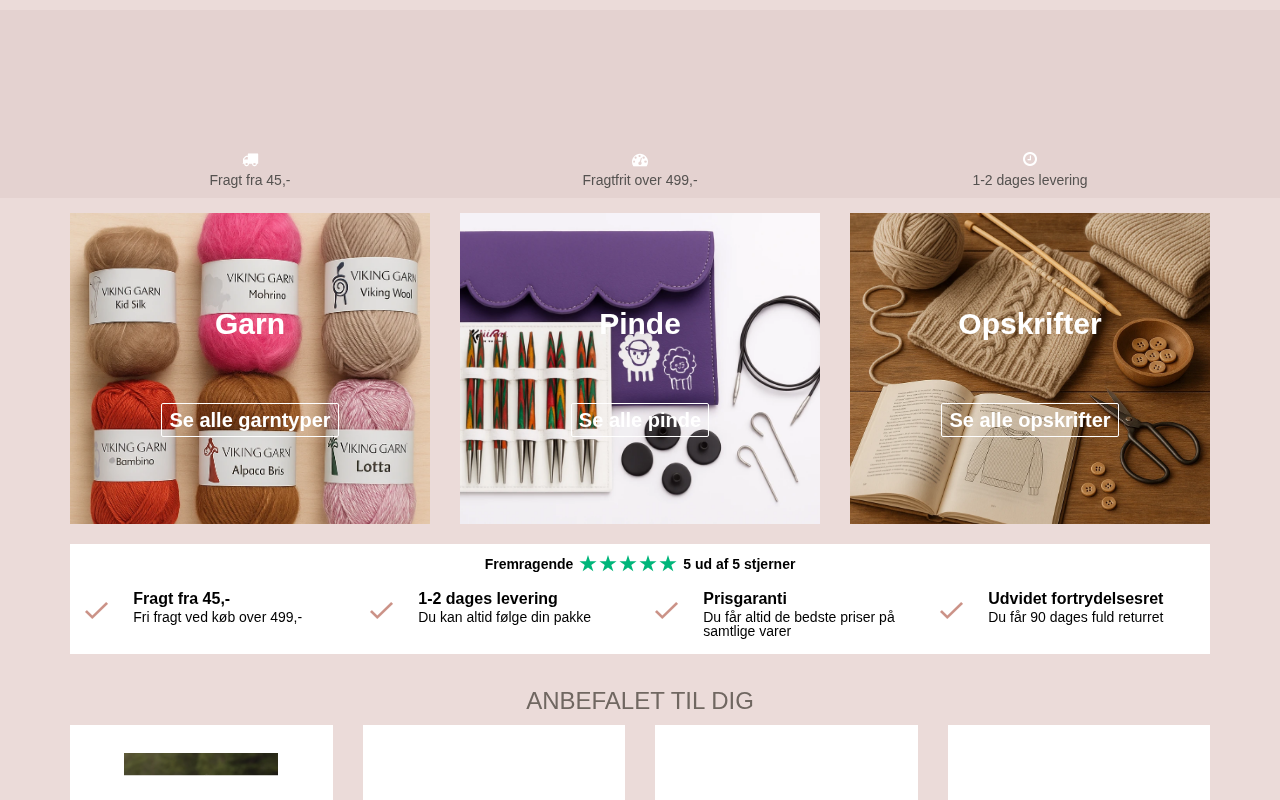The height and width of the screenshot is (800, 1280).
Task: Click the checkmark icon beside Fragt fra 45,-
Action: (97, 610)
